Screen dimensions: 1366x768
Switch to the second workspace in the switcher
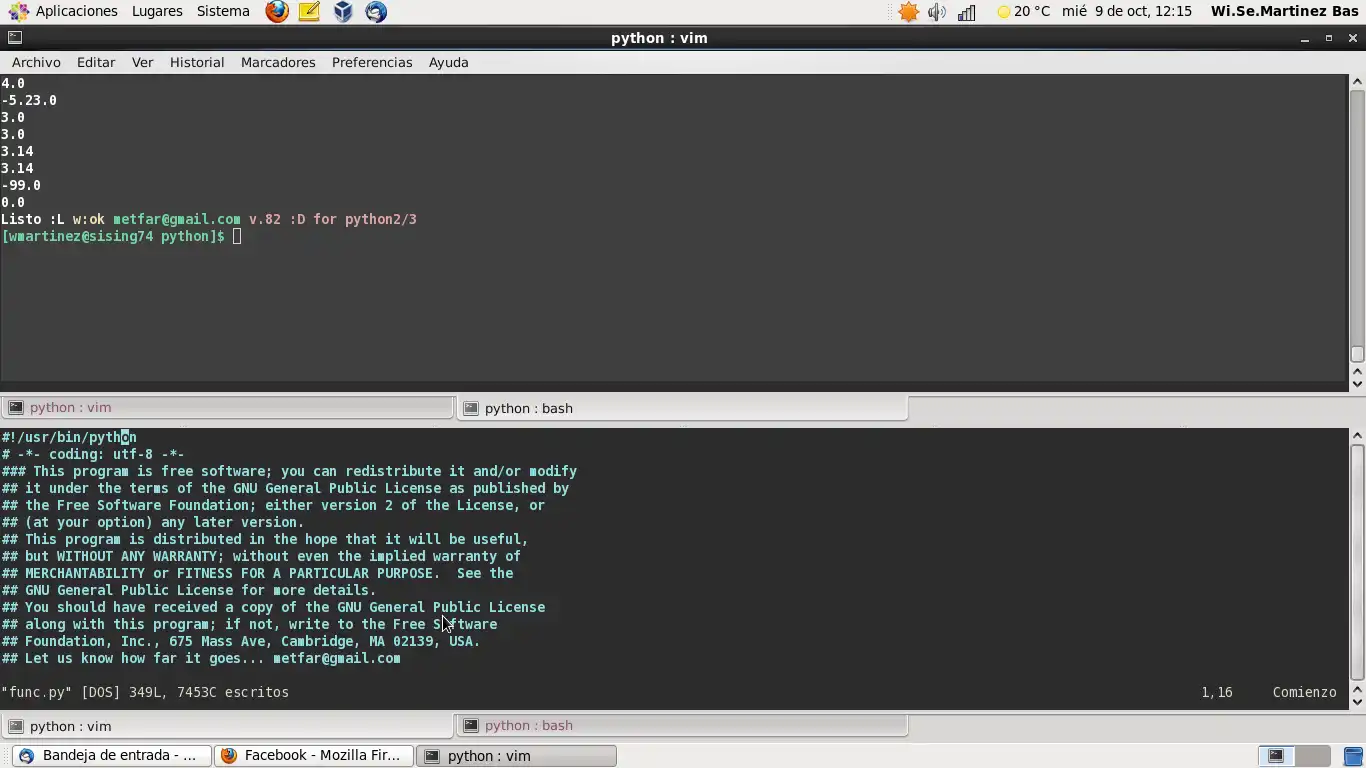[x=1313, y=756]
